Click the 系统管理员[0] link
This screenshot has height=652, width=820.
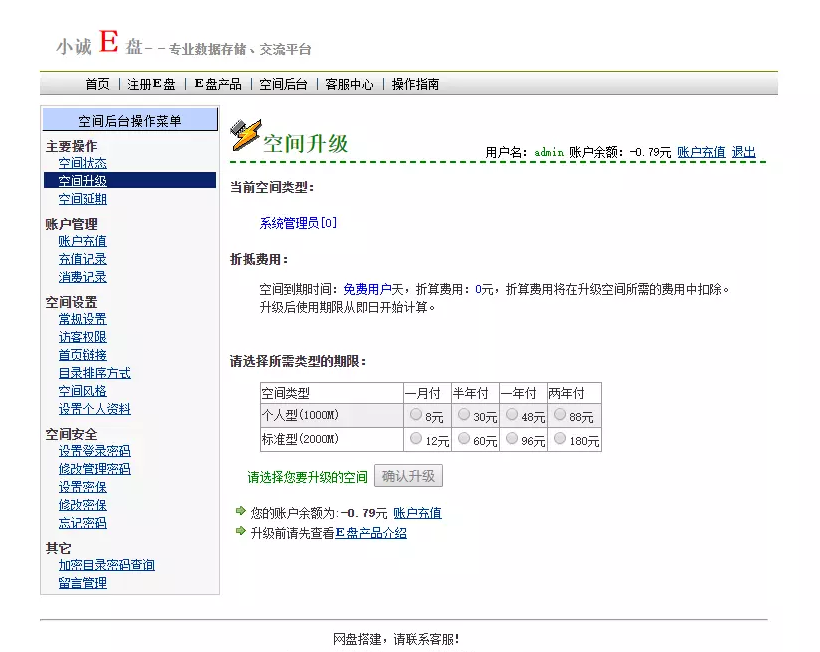click(x=297, y=223)
